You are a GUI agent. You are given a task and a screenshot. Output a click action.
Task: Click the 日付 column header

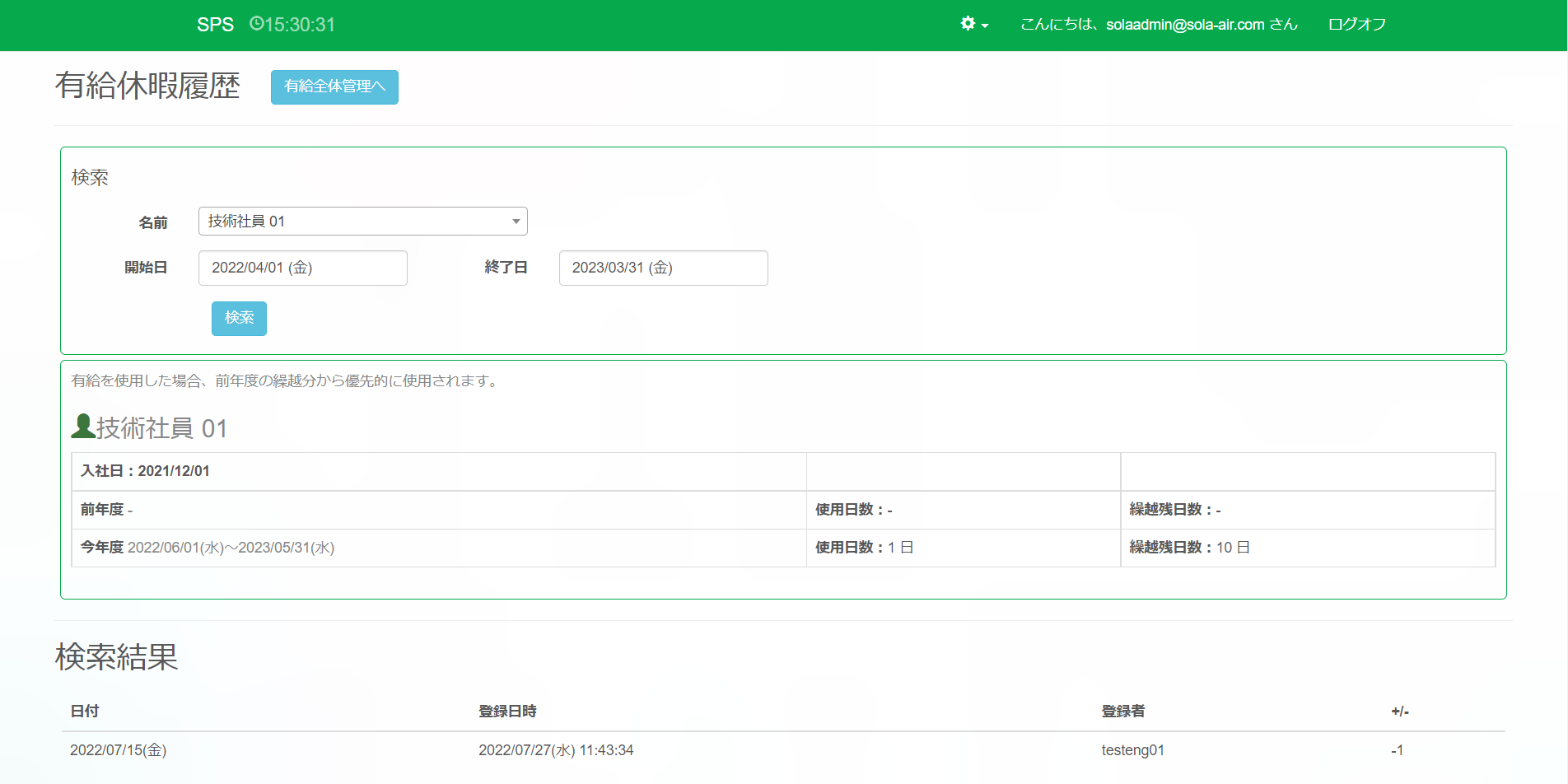click(x=85, y=711)
